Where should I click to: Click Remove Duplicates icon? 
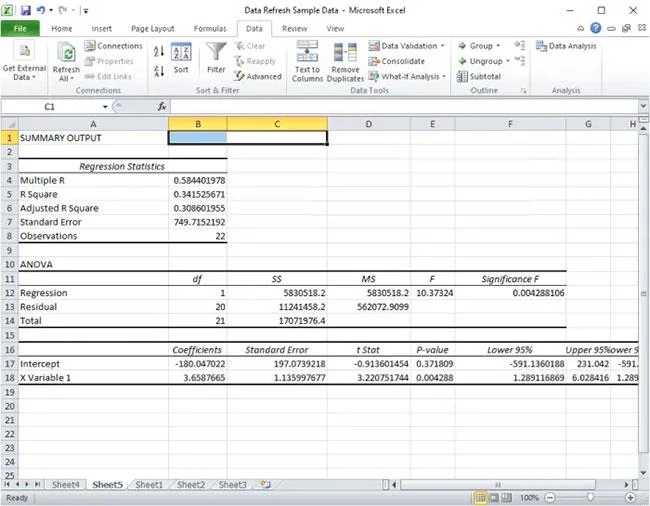coord(345,52)
